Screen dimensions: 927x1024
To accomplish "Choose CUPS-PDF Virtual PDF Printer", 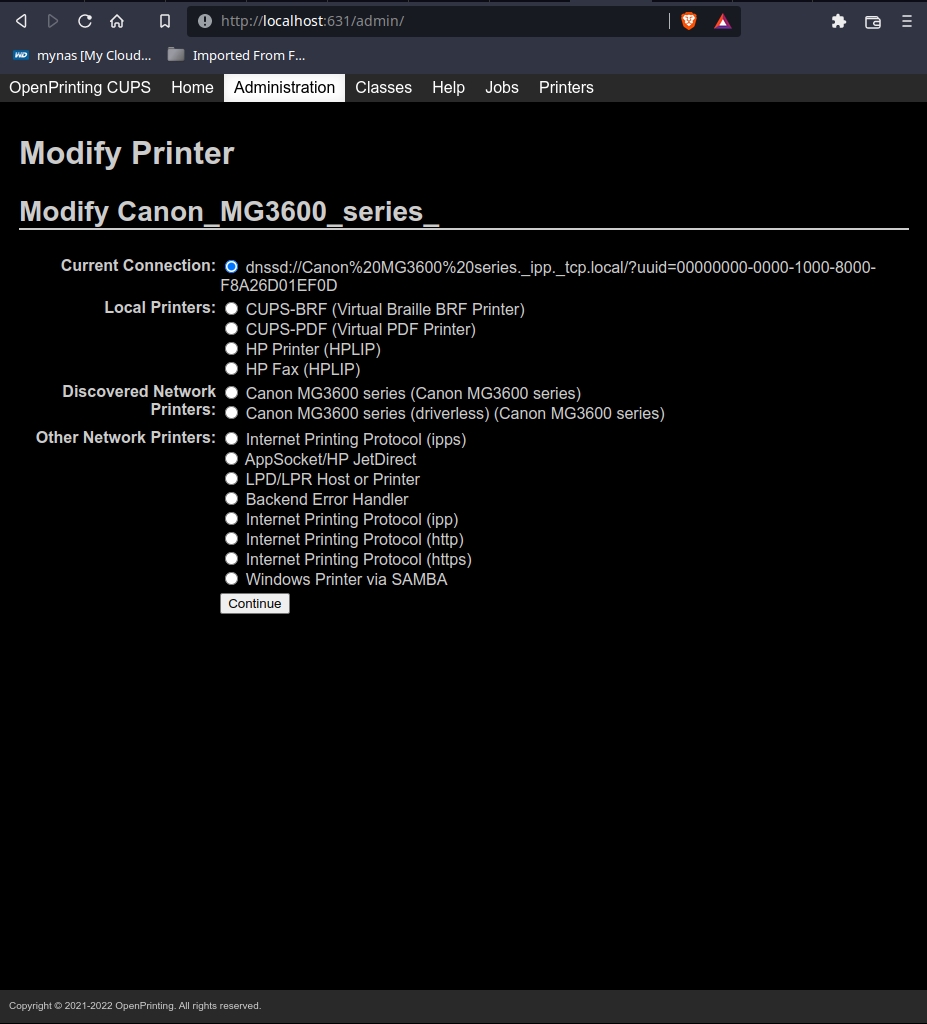I will pyautogui.click(x=231, y=328).
